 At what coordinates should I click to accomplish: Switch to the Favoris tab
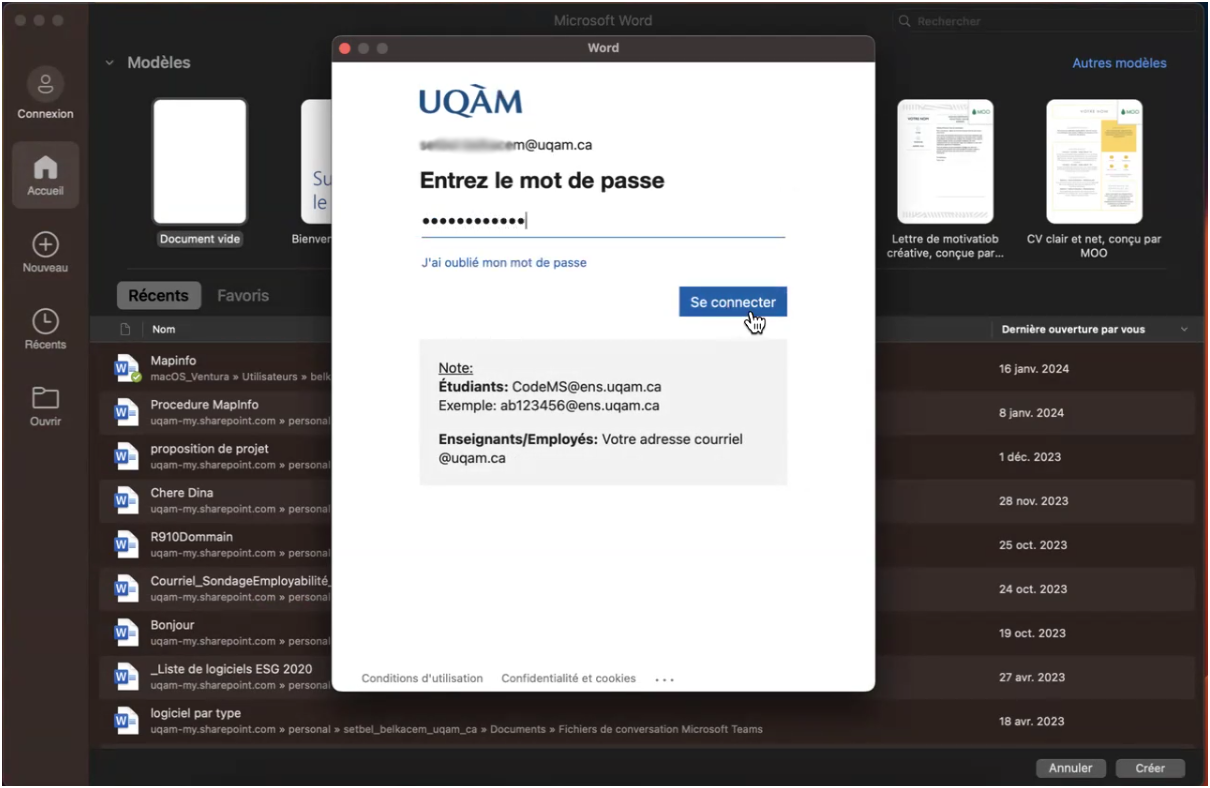(x=243, y=296)
